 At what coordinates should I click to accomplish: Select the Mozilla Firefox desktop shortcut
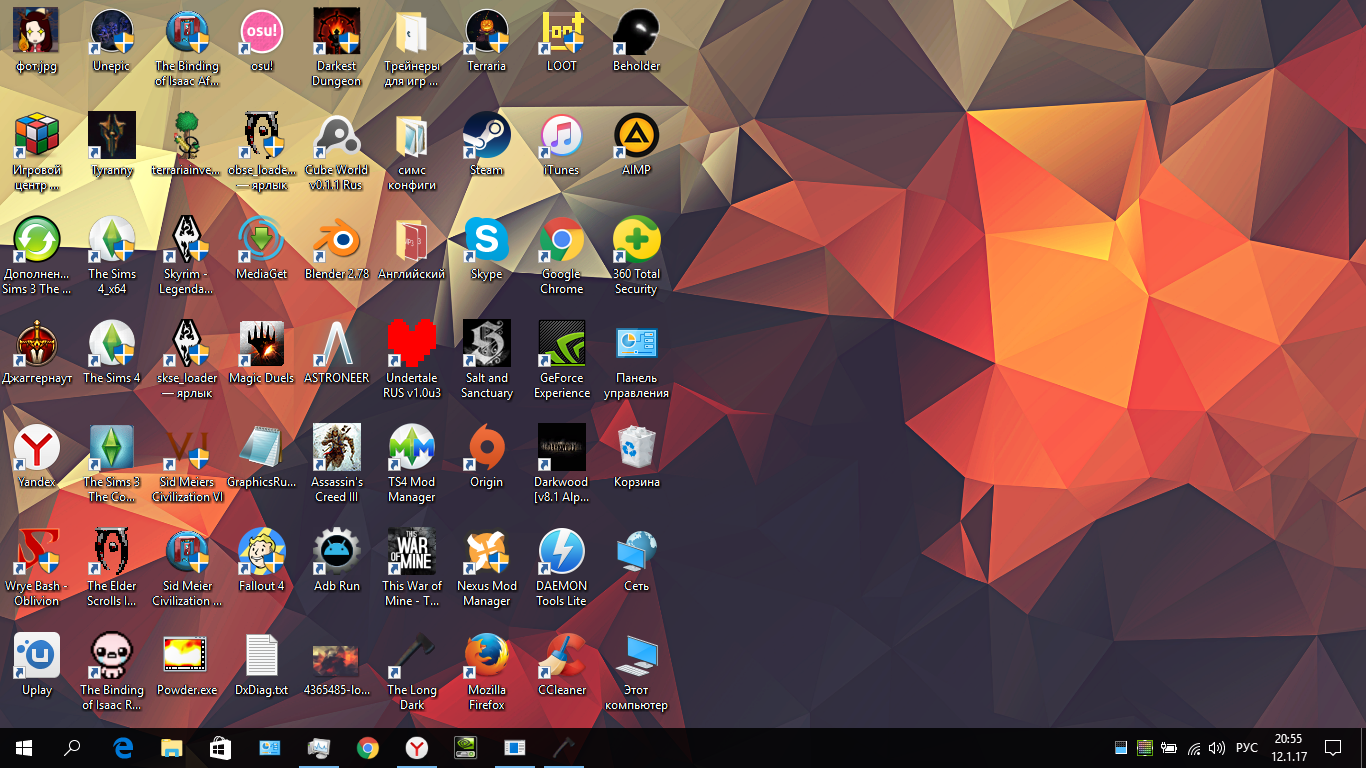(487, 656)
